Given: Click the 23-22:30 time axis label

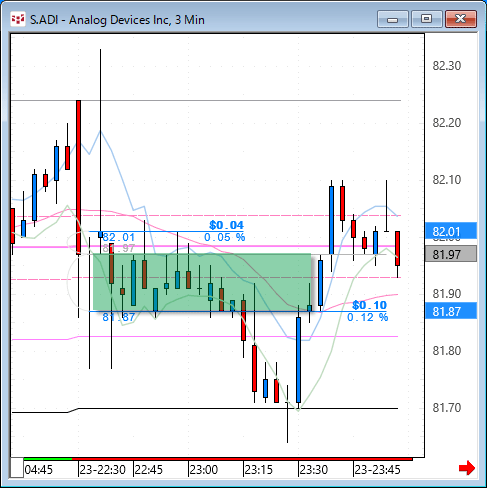Looking at the screenshot, I should [x=102, y=470].
